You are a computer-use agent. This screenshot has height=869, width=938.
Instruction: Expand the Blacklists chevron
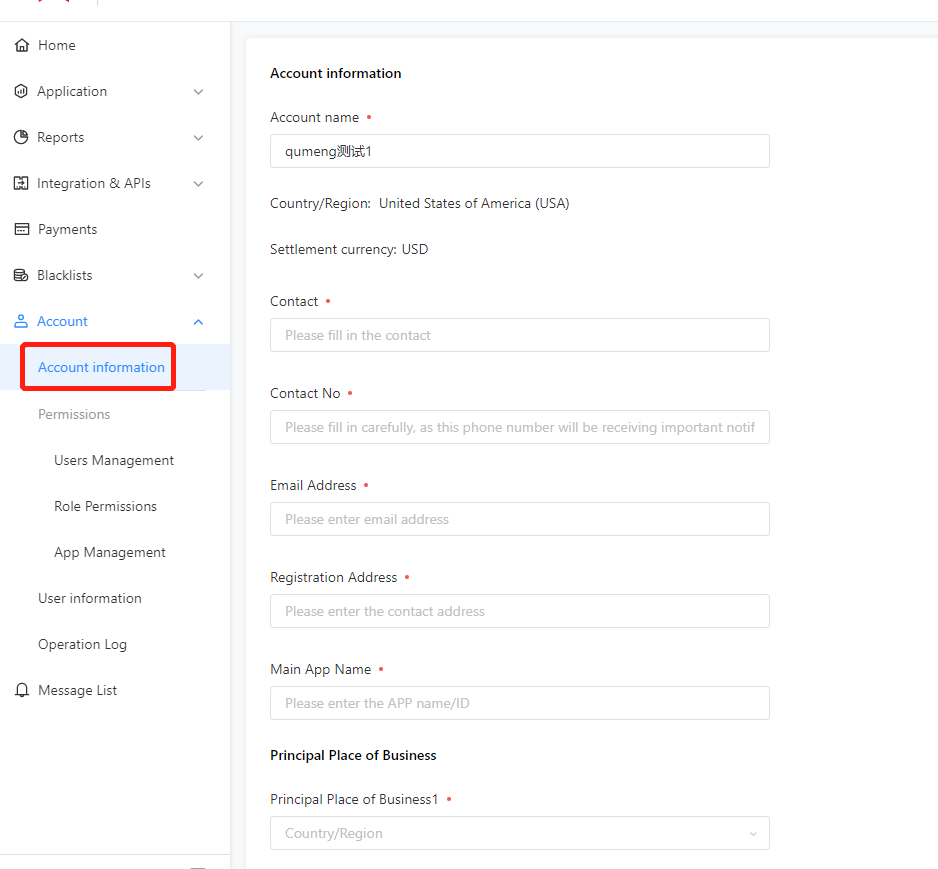click(x=199, y=276)
